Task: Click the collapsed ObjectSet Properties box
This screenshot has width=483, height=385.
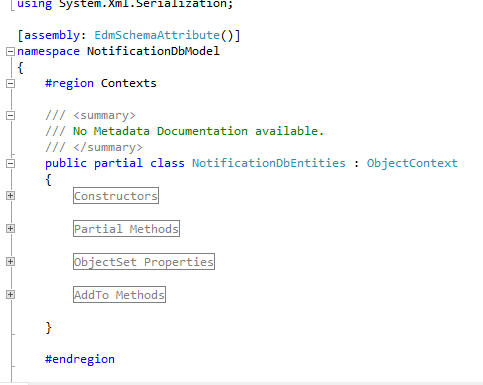Action: click(x=144, y=262)
